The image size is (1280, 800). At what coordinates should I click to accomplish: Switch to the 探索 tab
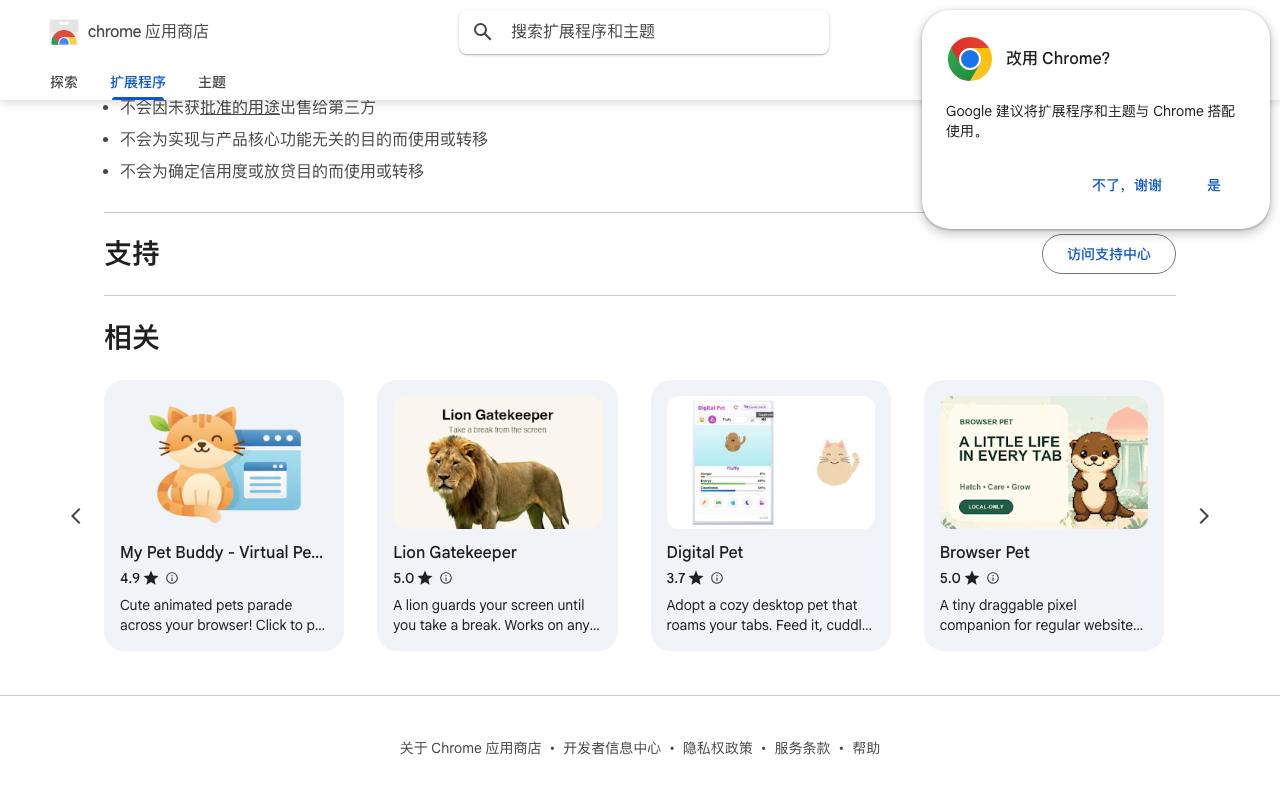[64, 82]
